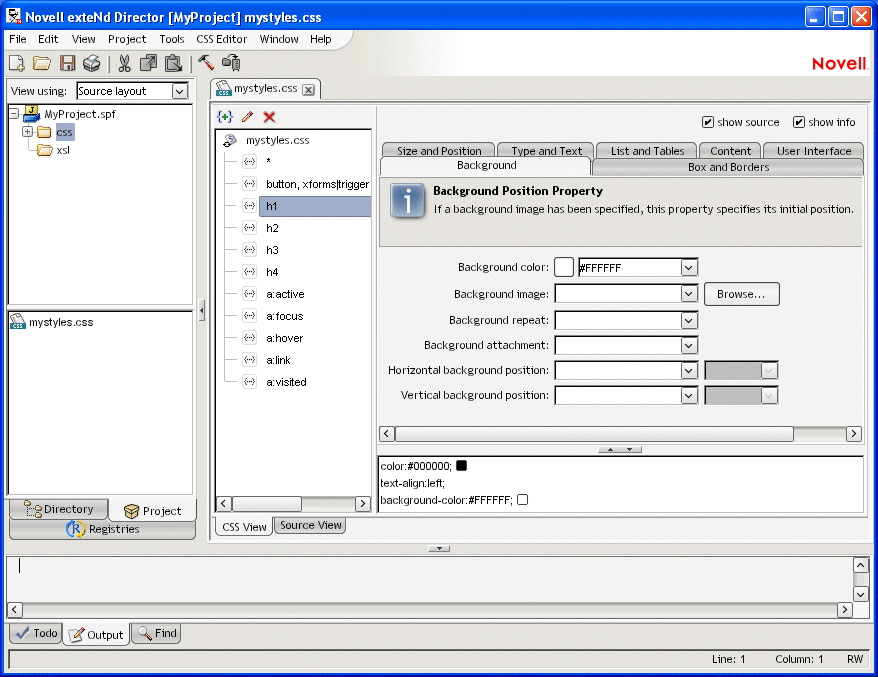Viewport: 878px width, 677px height.
Task: Click the Save floppy disk icon
Action: click(67, 63)
